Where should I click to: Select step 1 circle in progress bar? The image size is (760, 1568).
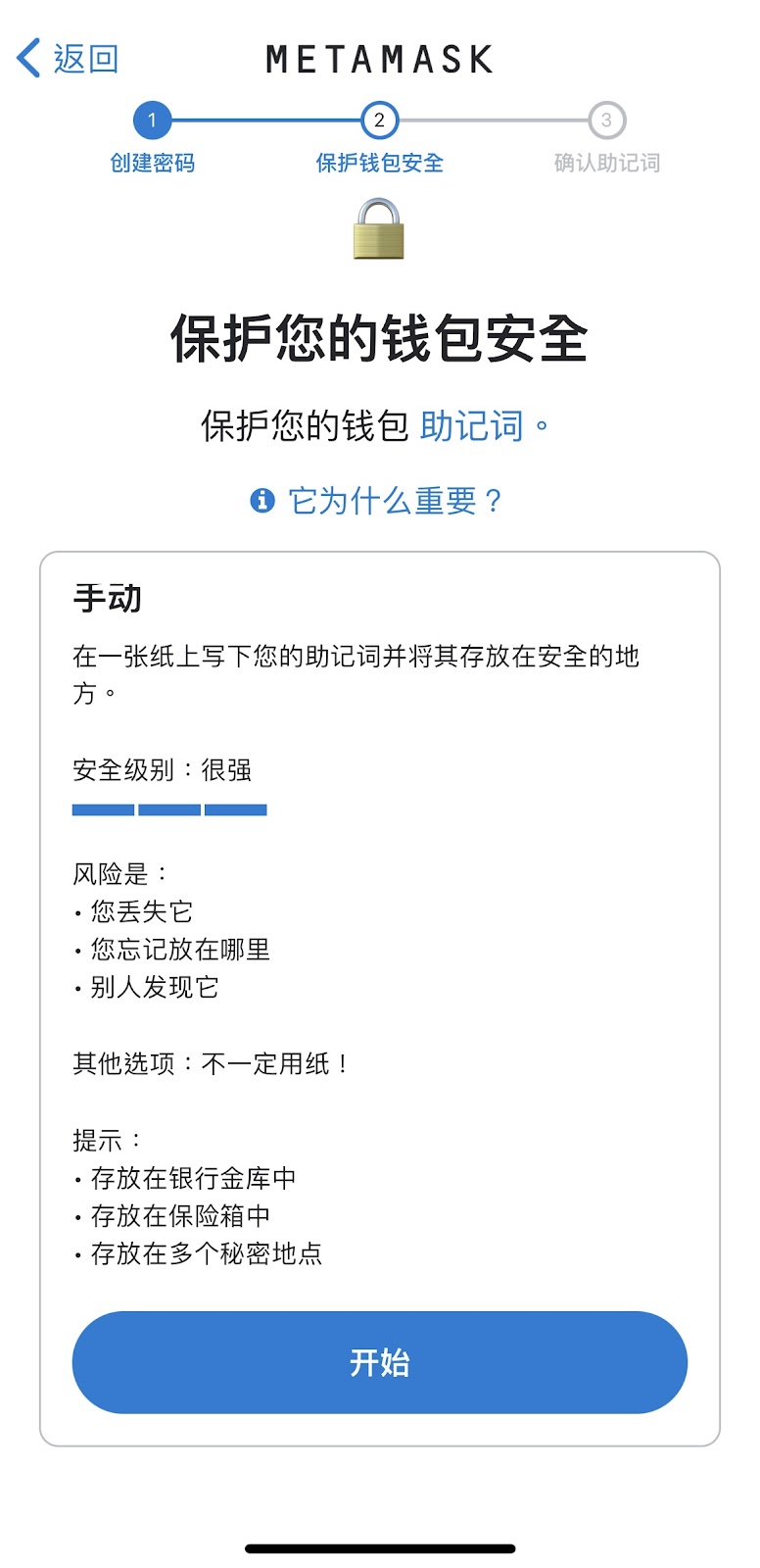click(152, 121)
